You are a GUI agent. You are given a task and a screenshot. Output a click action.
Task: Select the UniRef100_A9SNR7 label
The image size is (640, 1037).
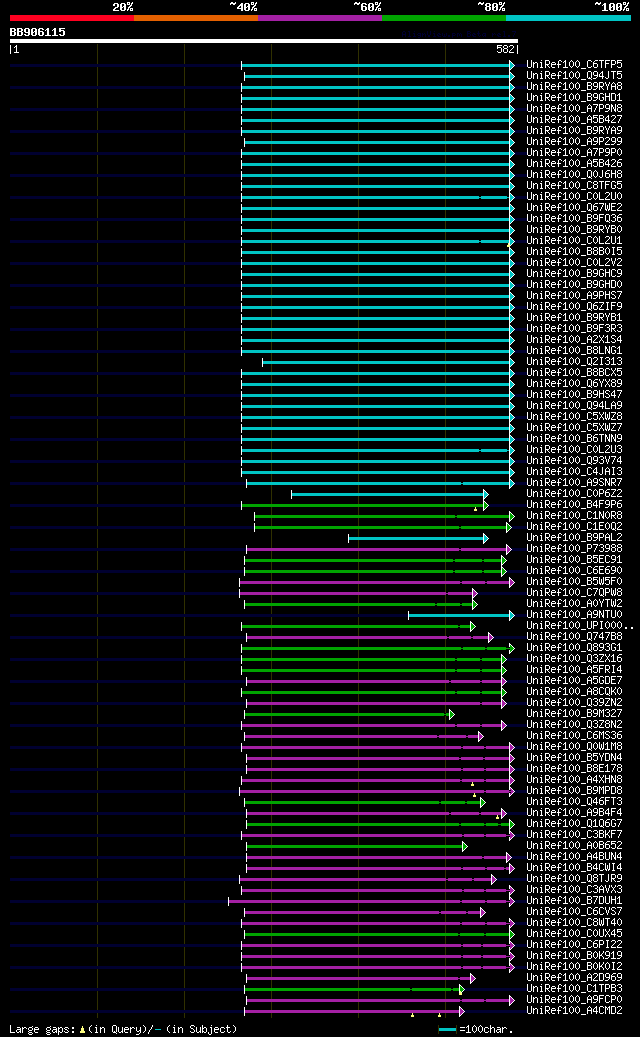[574, 482]
